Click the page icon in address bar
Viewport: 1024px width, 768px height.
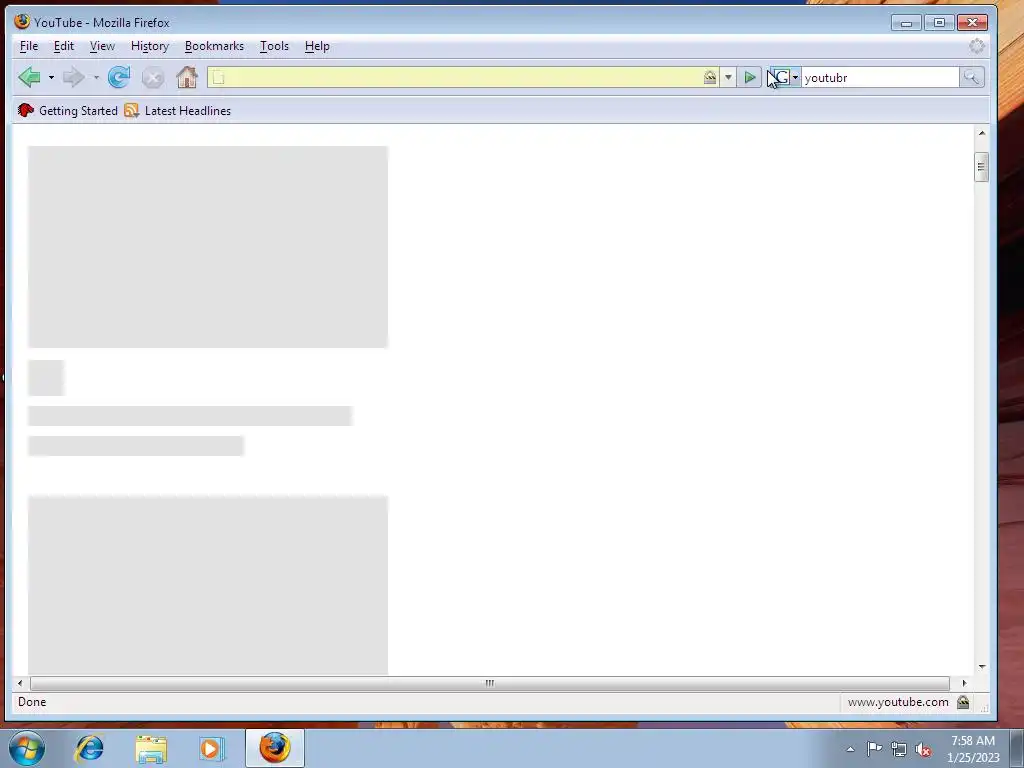point(219,78)
